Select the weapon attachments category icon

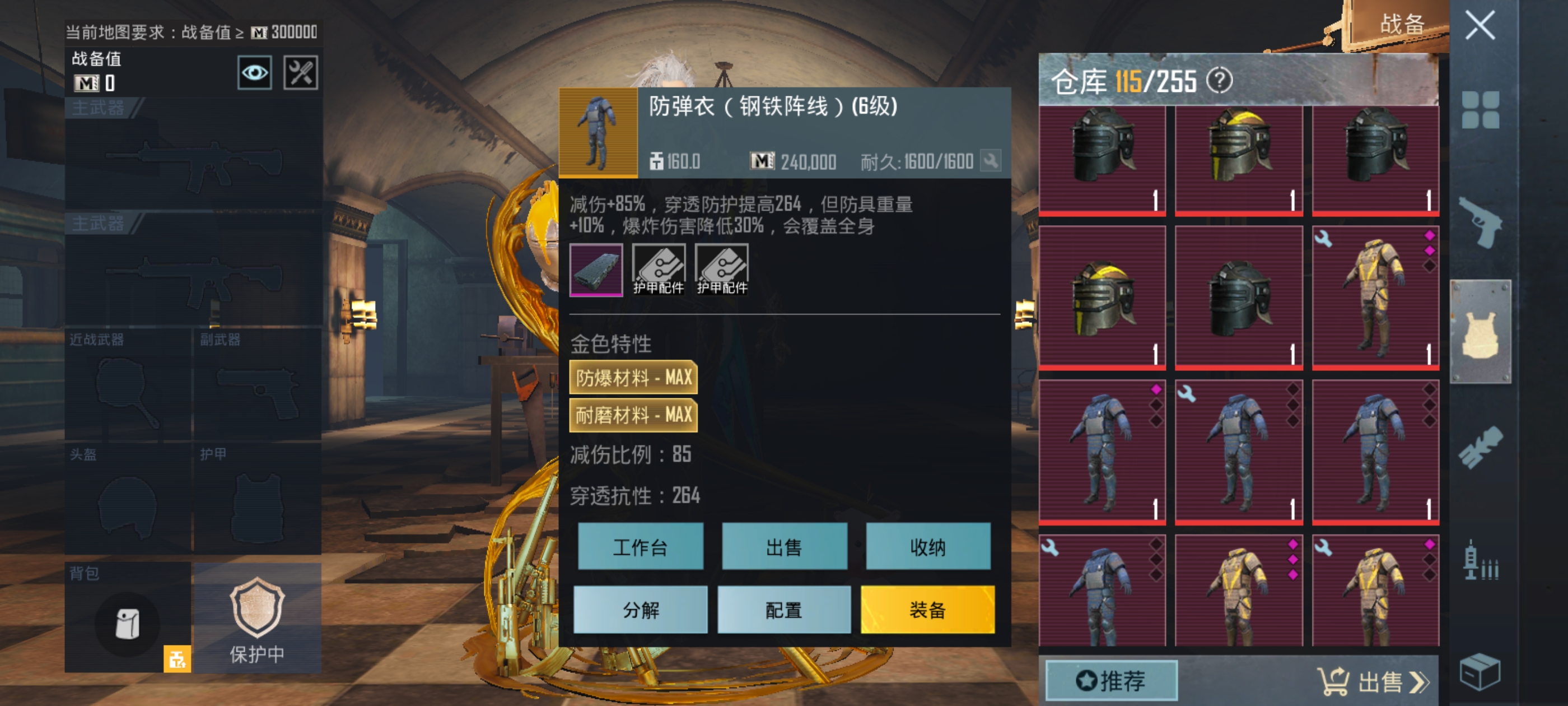[1480, 447]
